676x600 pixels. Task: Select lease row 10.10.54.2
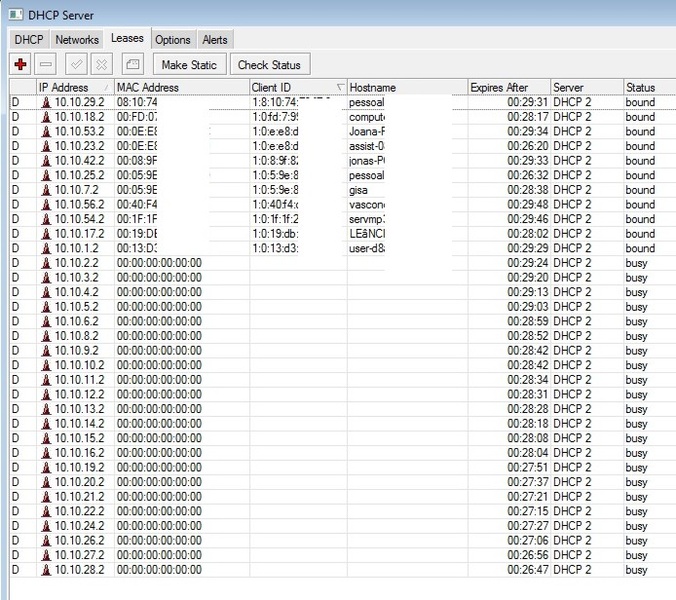point(343,219)
